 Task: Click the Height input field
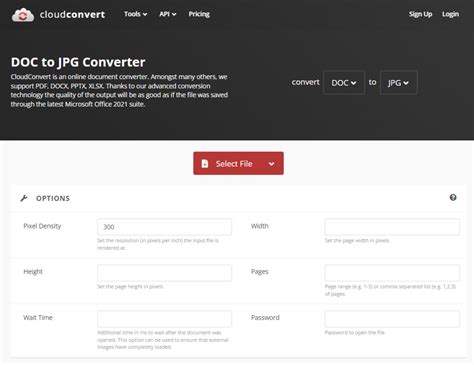pyautogui.click(x=164, y=273)
